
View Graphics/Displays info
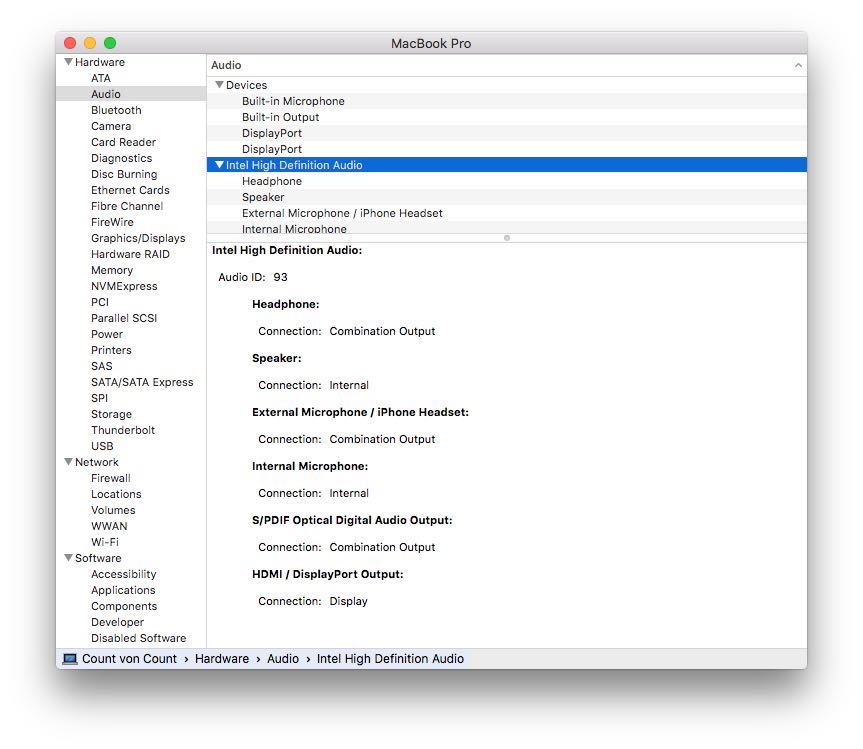tap(138, 238)
